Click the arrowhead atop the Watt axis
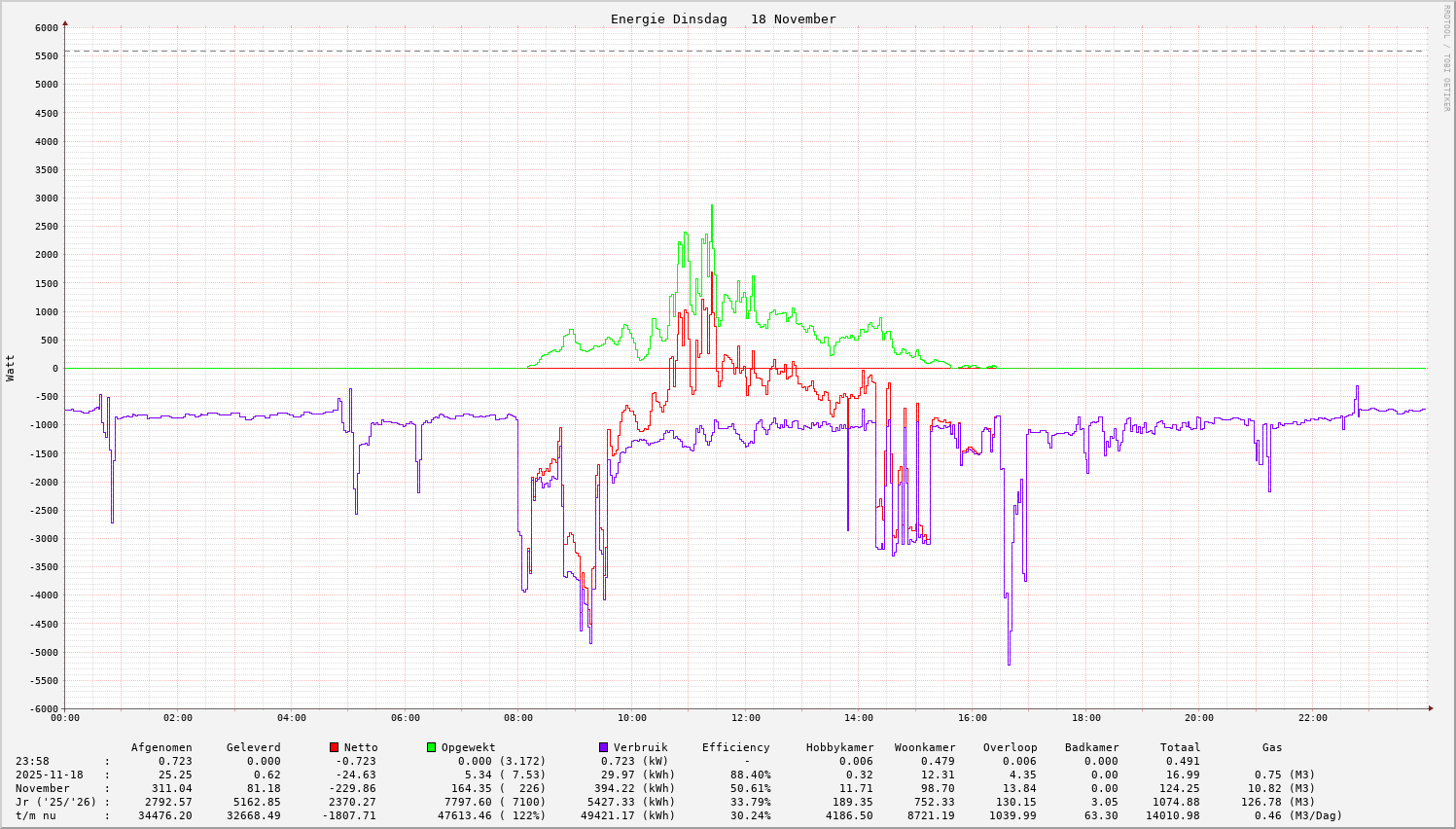 tap(65, 22)
